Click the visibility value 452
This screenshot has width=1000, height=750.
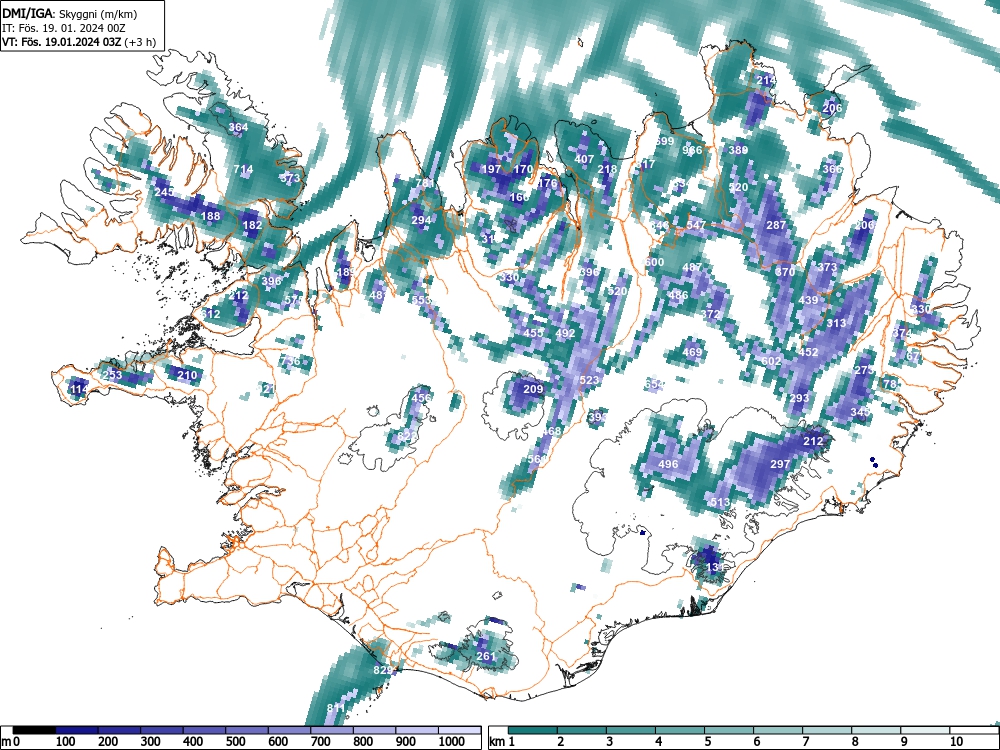point(808,352)
